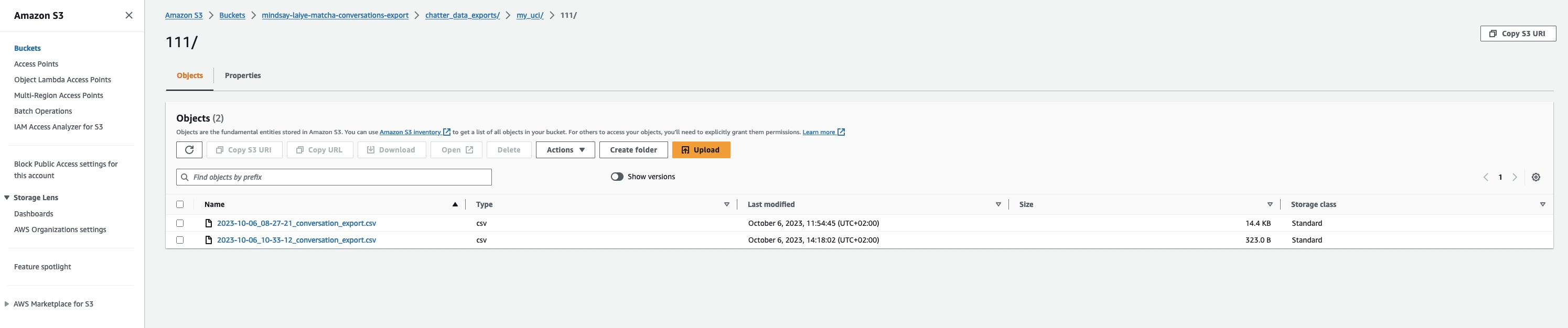This screenshot has height=328, width=1568.
Task: Go to previous page arrow
Action: pos(1486,177)
